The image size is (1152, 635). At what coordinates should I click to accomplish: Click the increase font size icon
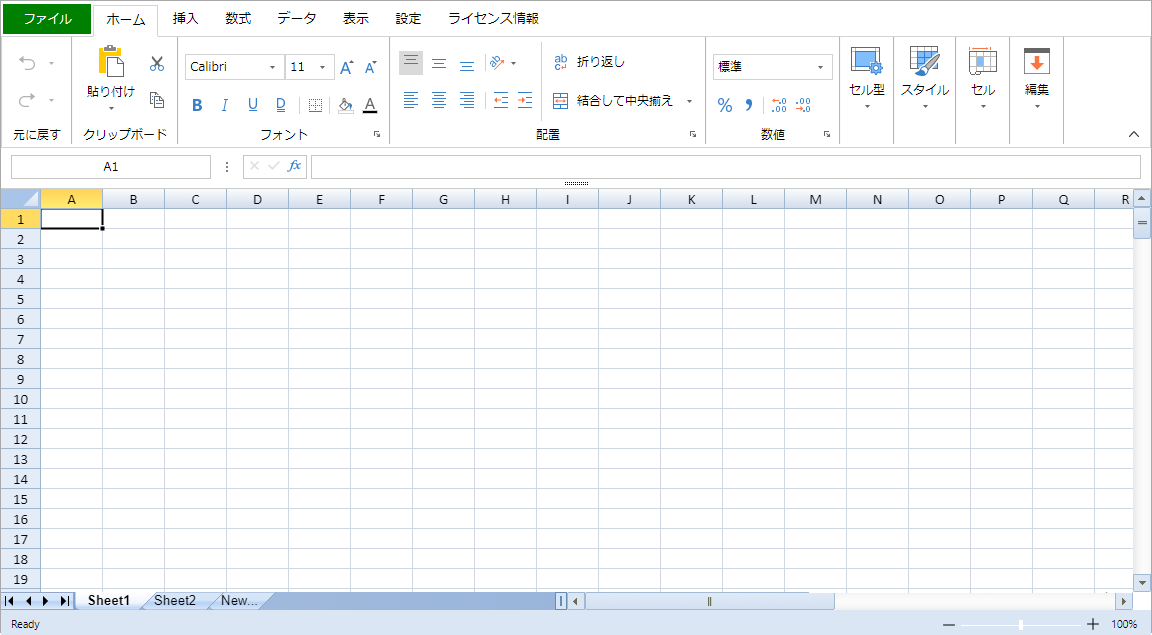point(346,67)
